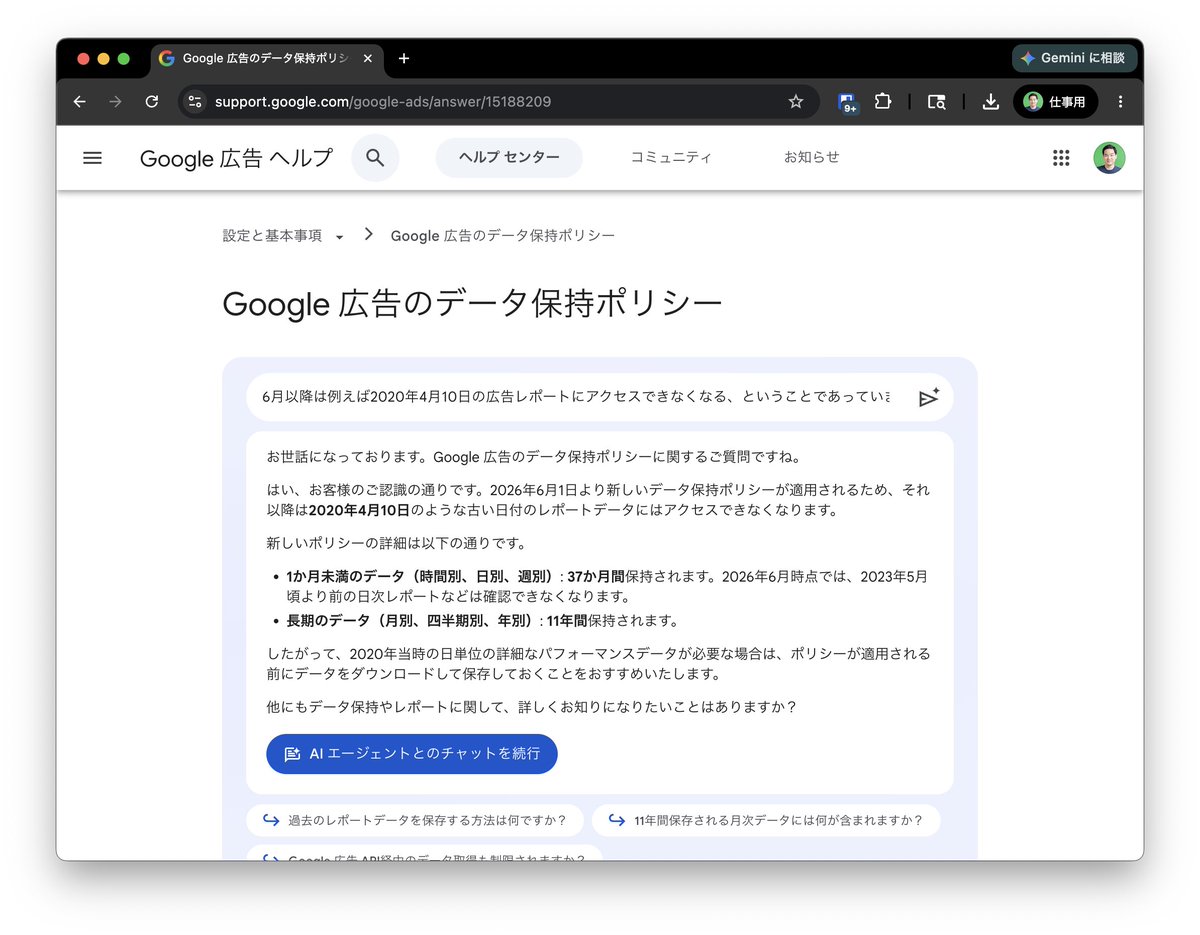
Task: Open site information icon in the address bar
Action: tap(196, 101)
